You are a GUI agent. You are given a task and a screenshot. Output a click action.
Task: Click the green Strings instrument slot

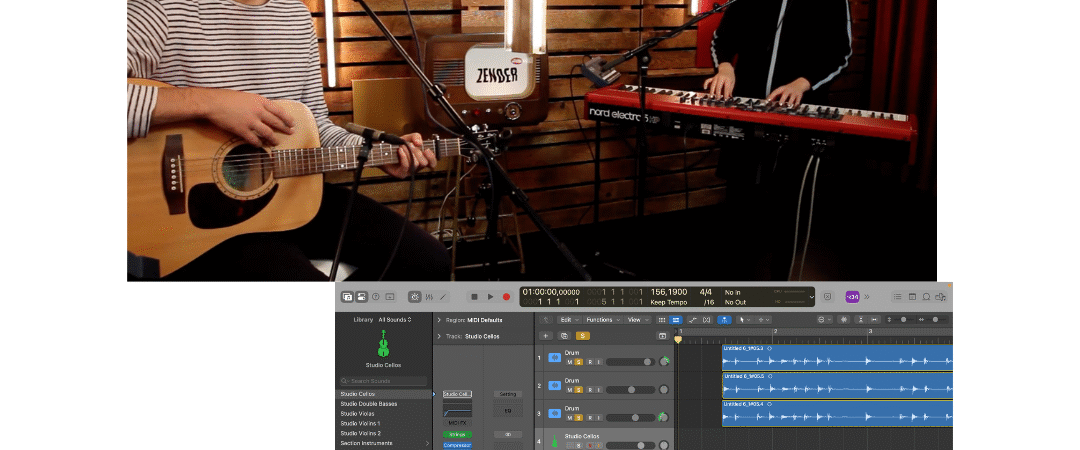[x=457, y=434]
